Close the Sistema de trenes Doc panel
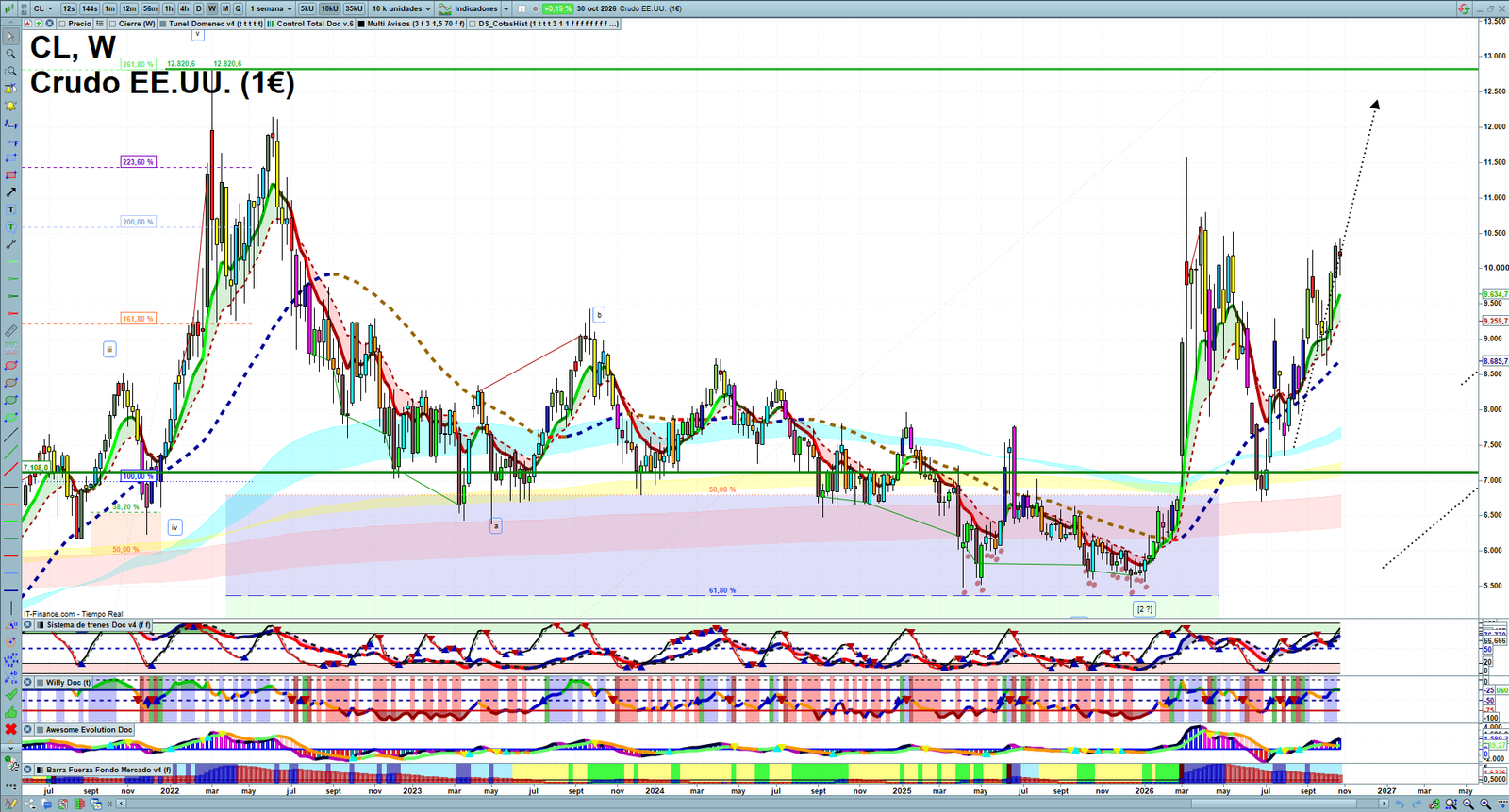The height and width of the screenshot is (812, 1509). coord(28,625)
